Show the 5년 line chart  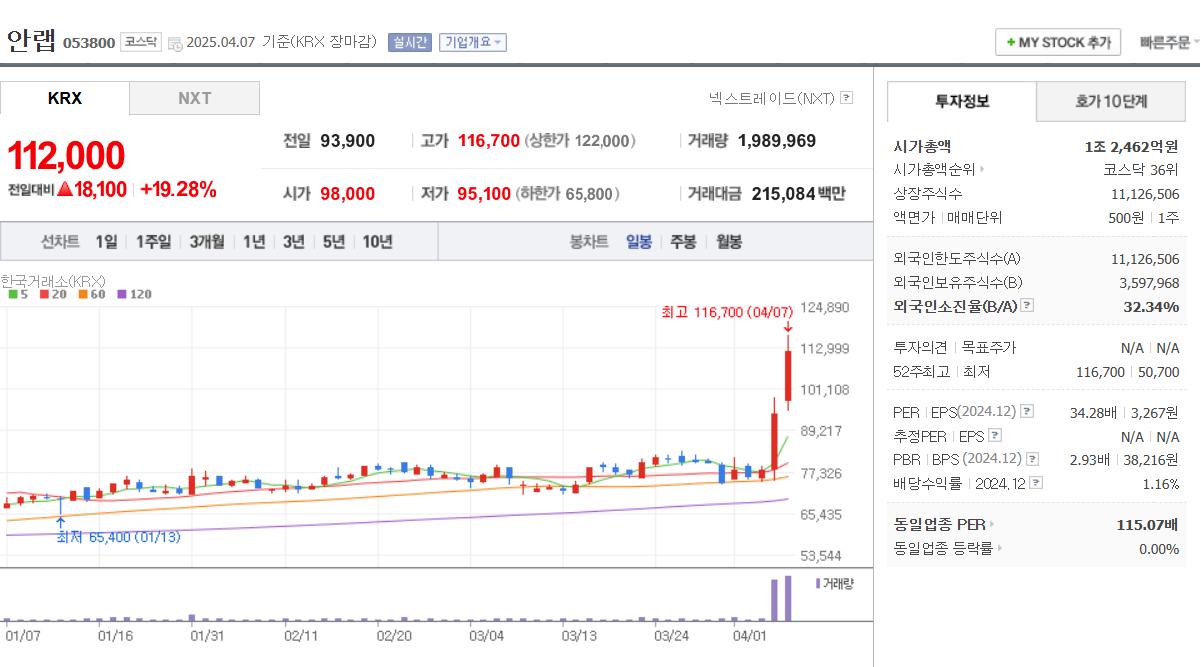point(334,242)
